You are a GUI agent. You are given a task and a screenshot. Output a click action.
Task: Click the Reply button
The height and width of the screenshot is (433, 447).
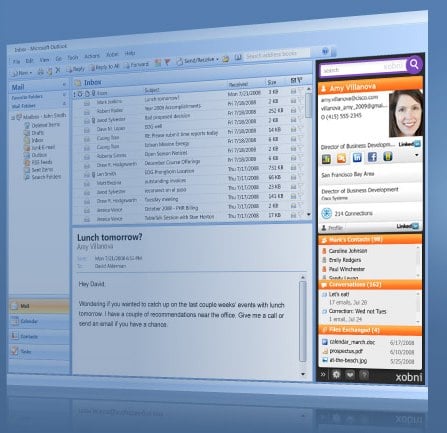pyautogui.click(x=76, y=69)
